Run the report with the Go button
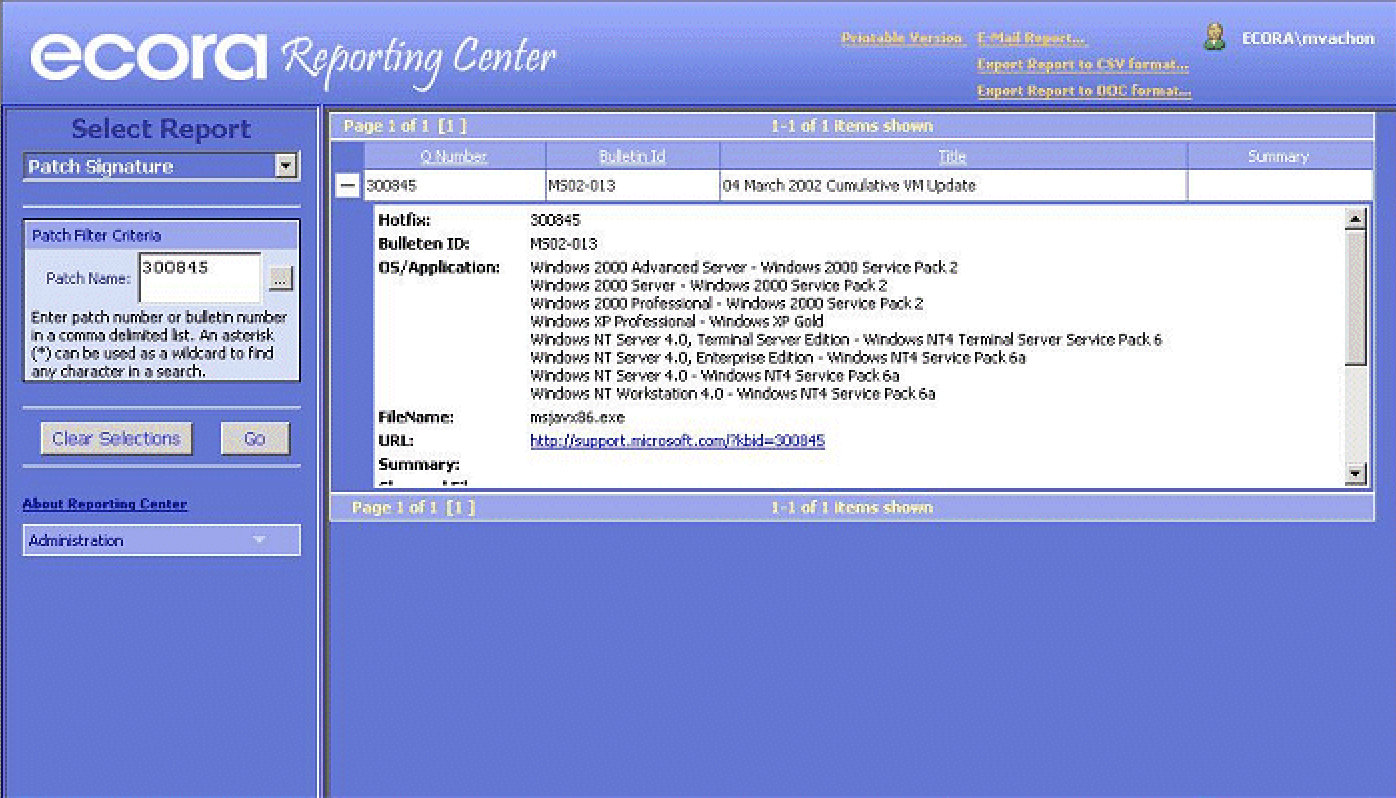The height and width of the screenshot is (798, 1396). pos(255,438)
